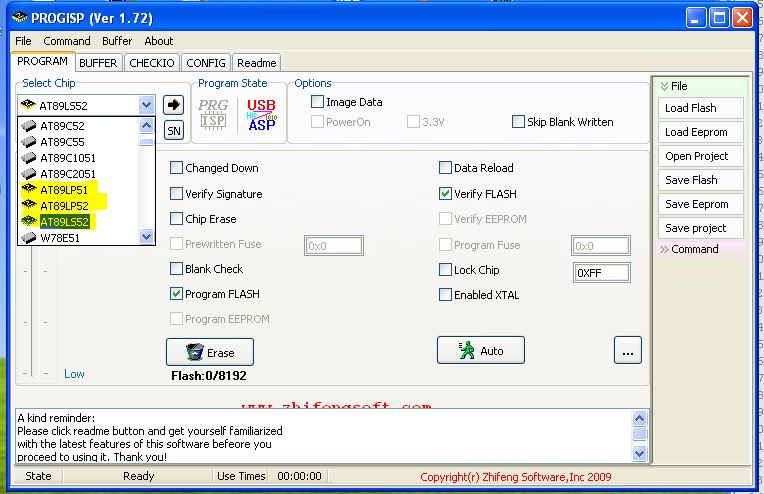Choose AT89C55 chip icon in list

coord(29,142)
